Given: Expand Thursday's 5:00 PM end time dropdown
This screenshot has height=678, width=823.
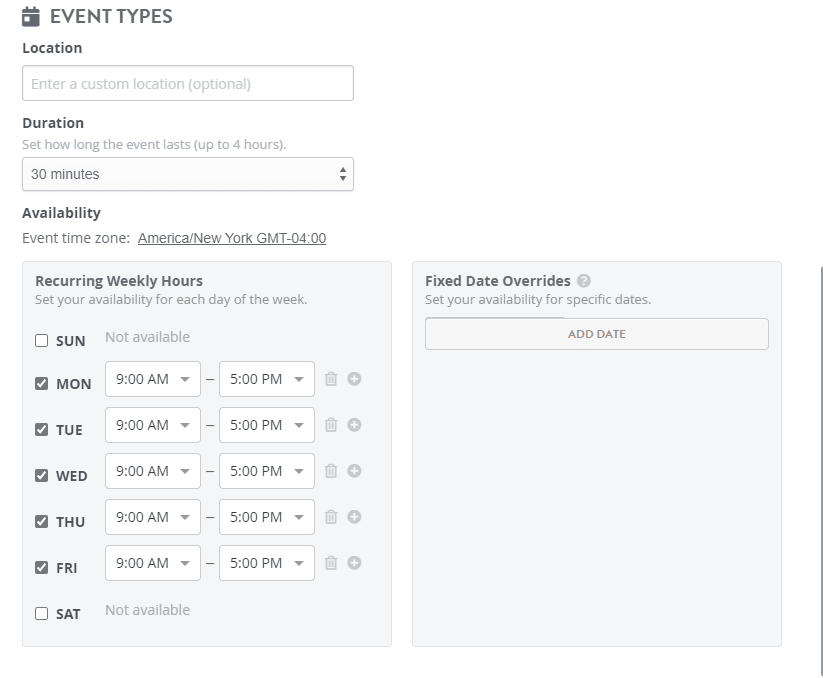Looking at the screenshot, I should pyautogui.click(x=267, y=517).
